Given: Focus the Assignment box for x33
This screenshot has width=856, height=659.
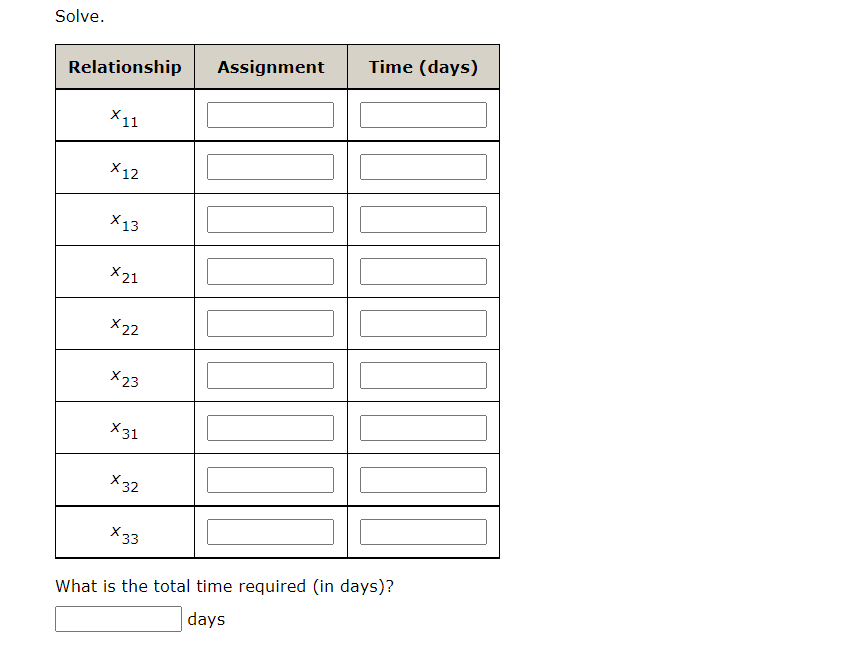Looking at the screenshot, I should tap(270, 532).
